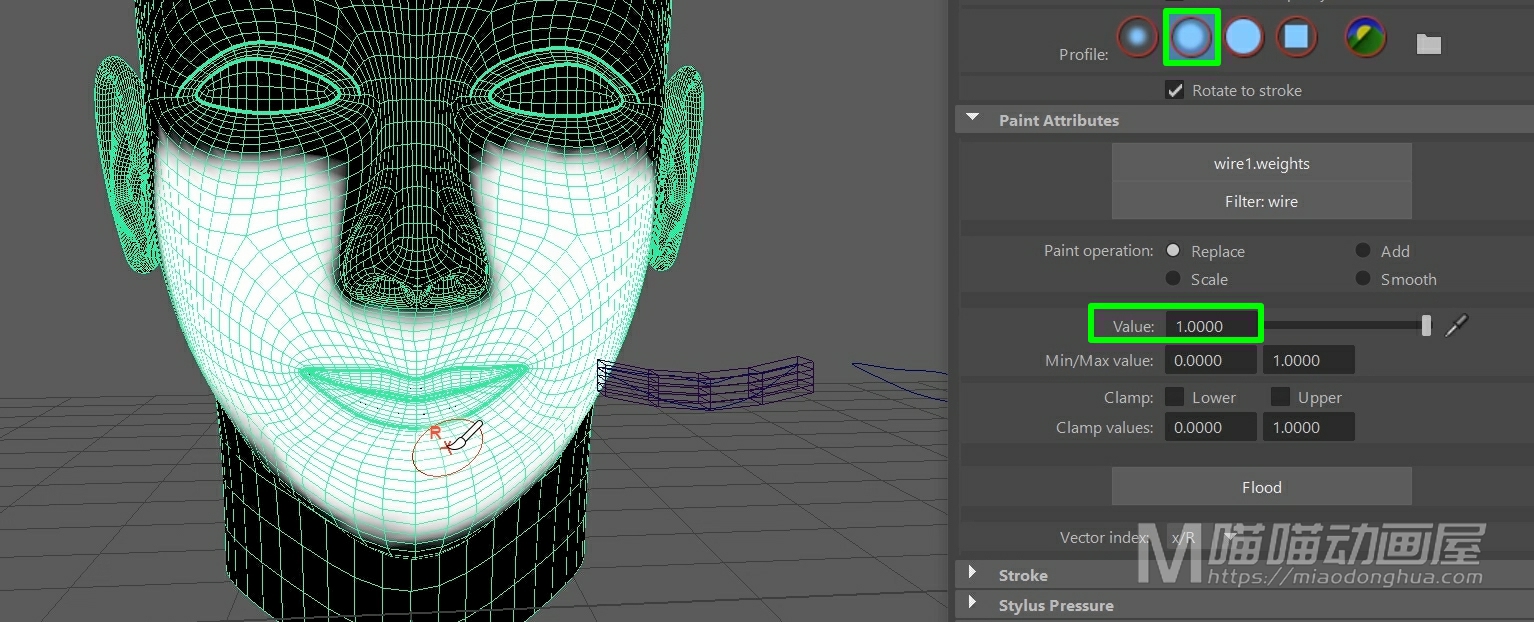Enable the Lower clamp checkbox

pos(1175,397)
